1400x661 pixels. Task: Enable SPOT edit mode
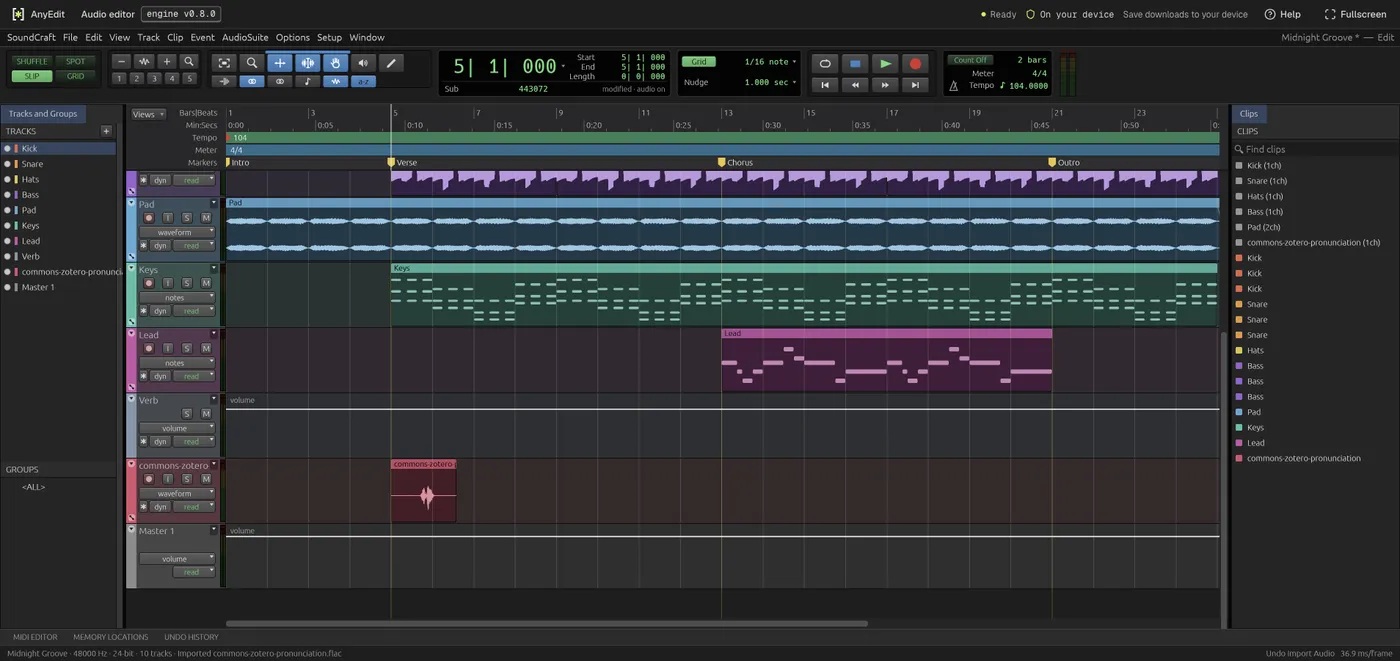(x=76, y=62)
